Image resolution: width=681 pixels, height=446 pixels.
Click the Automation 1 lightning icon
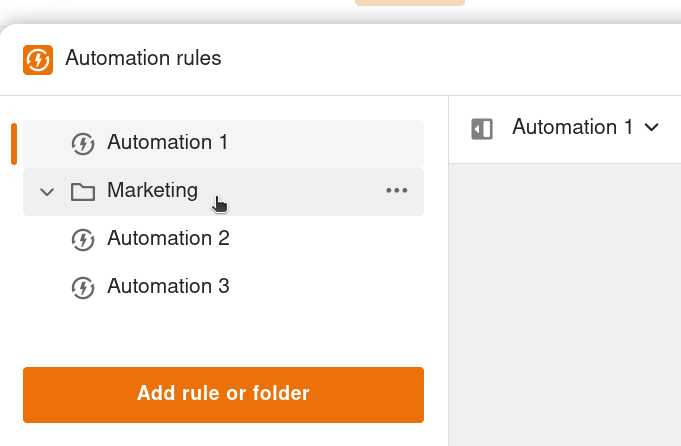click(x=83, y=143)
